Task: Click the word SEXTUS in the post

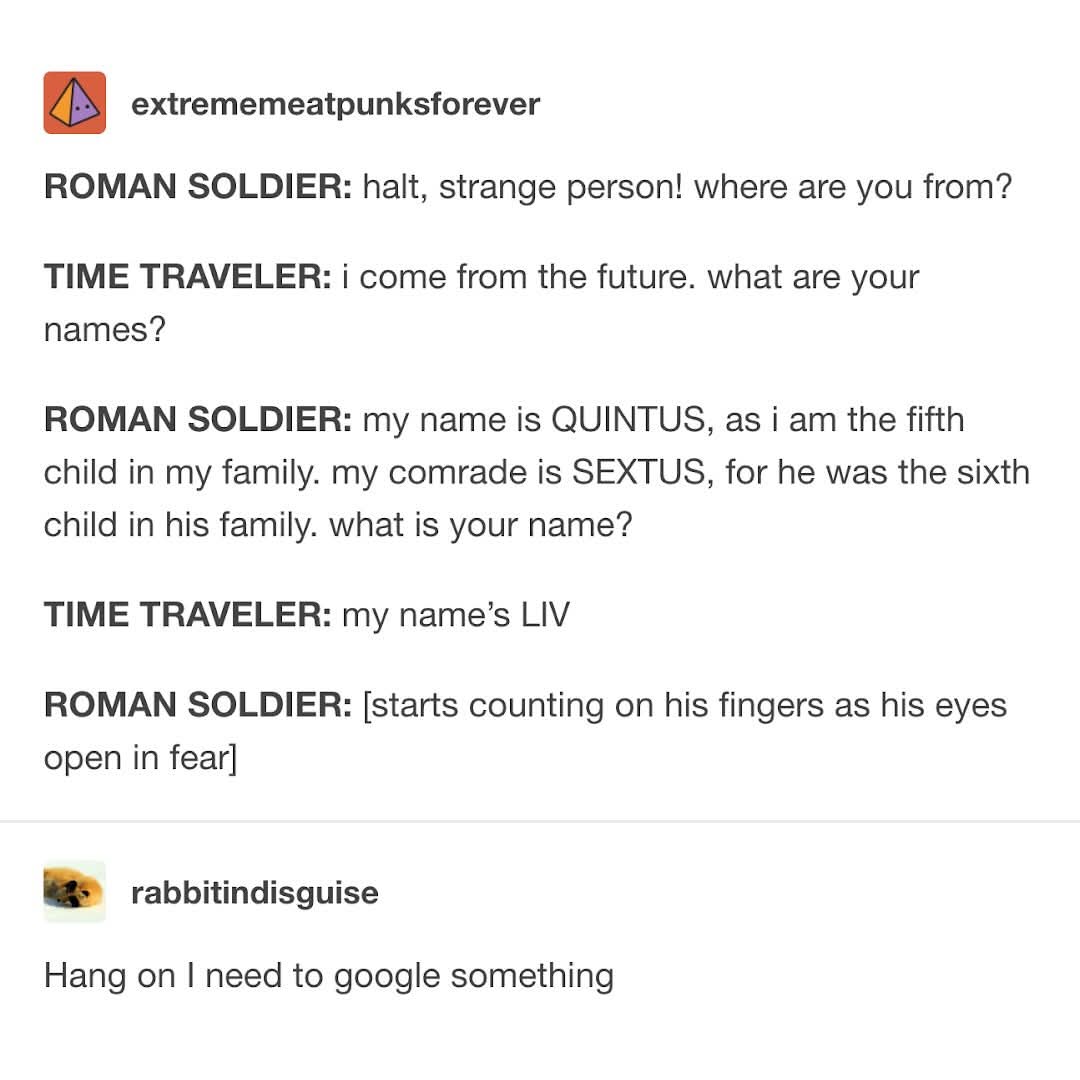Action: tap(639, 472)
